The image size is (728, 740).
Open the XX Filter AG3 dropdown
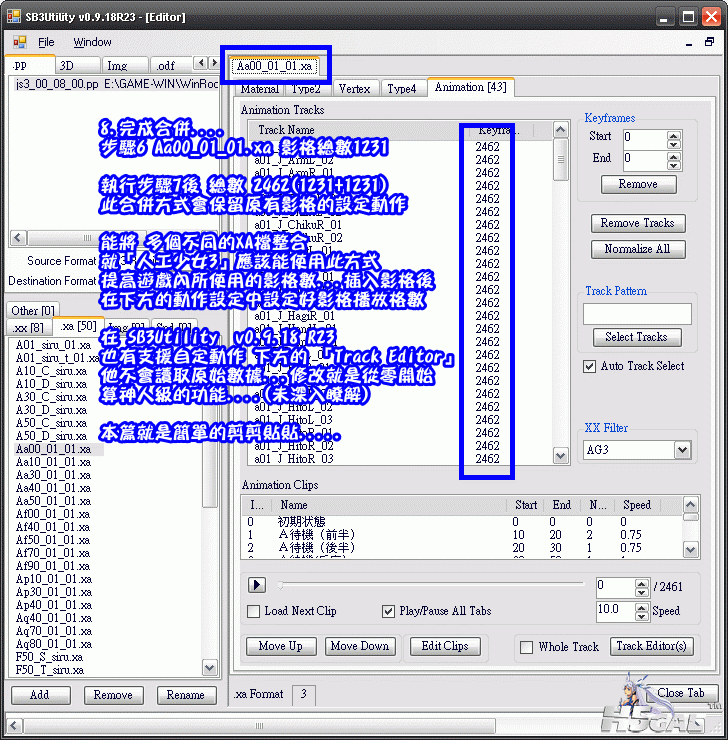point(682,450)
